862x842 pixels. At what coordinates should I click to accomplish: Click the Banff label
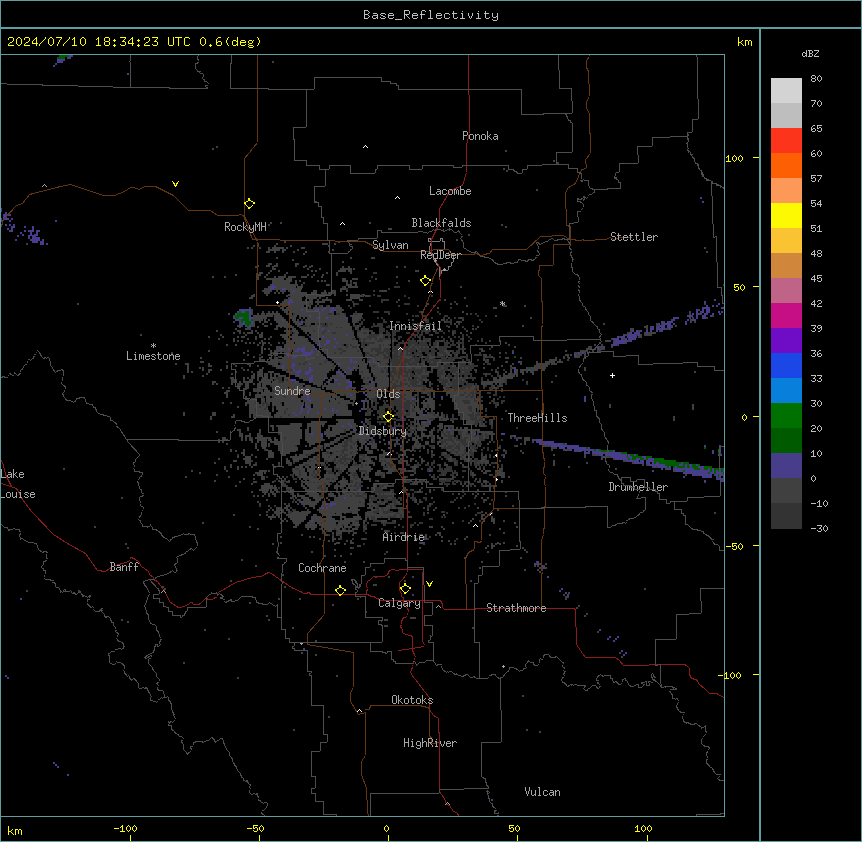pos(124,567)
